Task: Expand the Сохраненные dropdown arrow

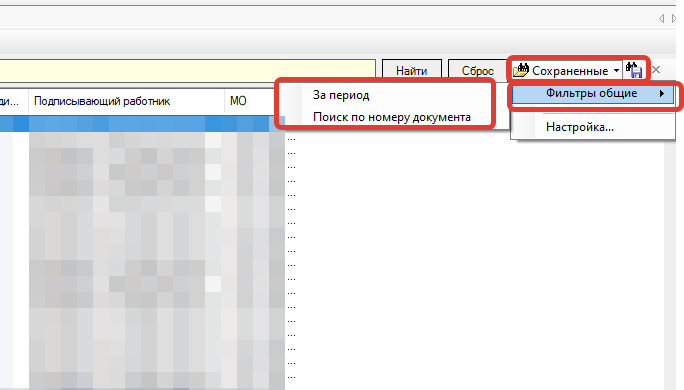Action: 616,70
